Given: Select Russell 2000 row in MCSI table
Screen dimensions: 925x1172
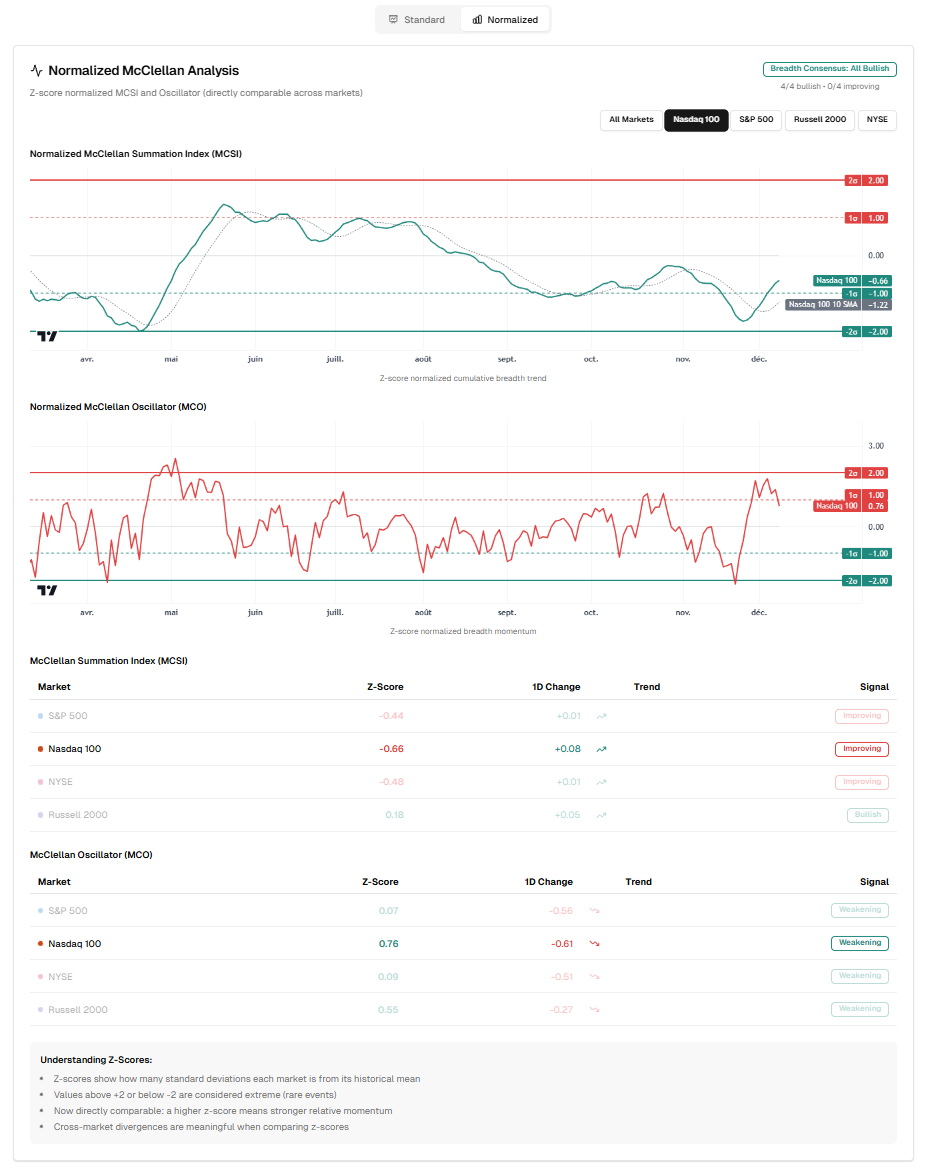Looking at the screenshot, I should point(463,815).
